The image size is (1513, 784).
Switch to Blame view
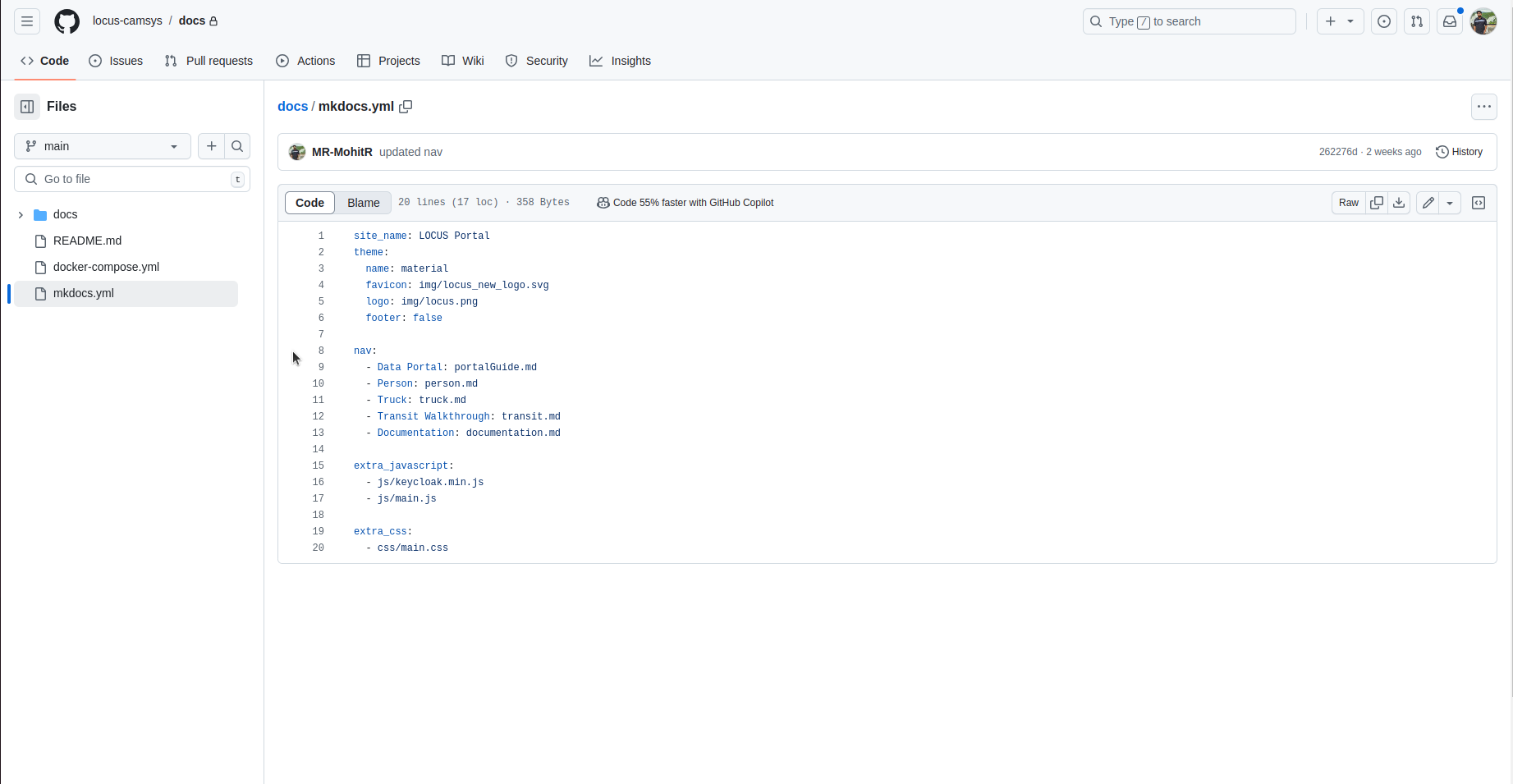[363, 203]
